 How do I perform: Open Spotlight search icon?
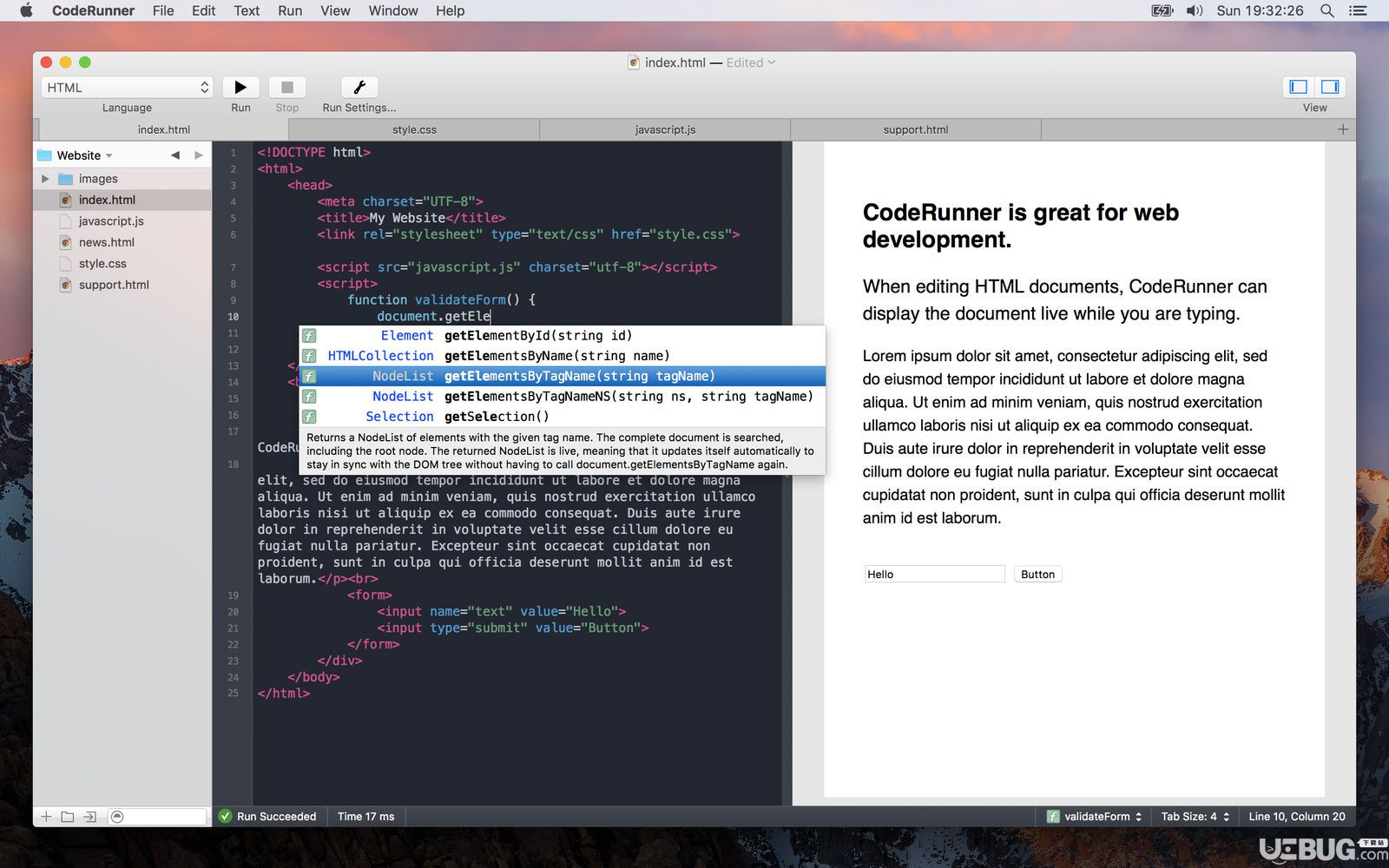(1327, 10)
